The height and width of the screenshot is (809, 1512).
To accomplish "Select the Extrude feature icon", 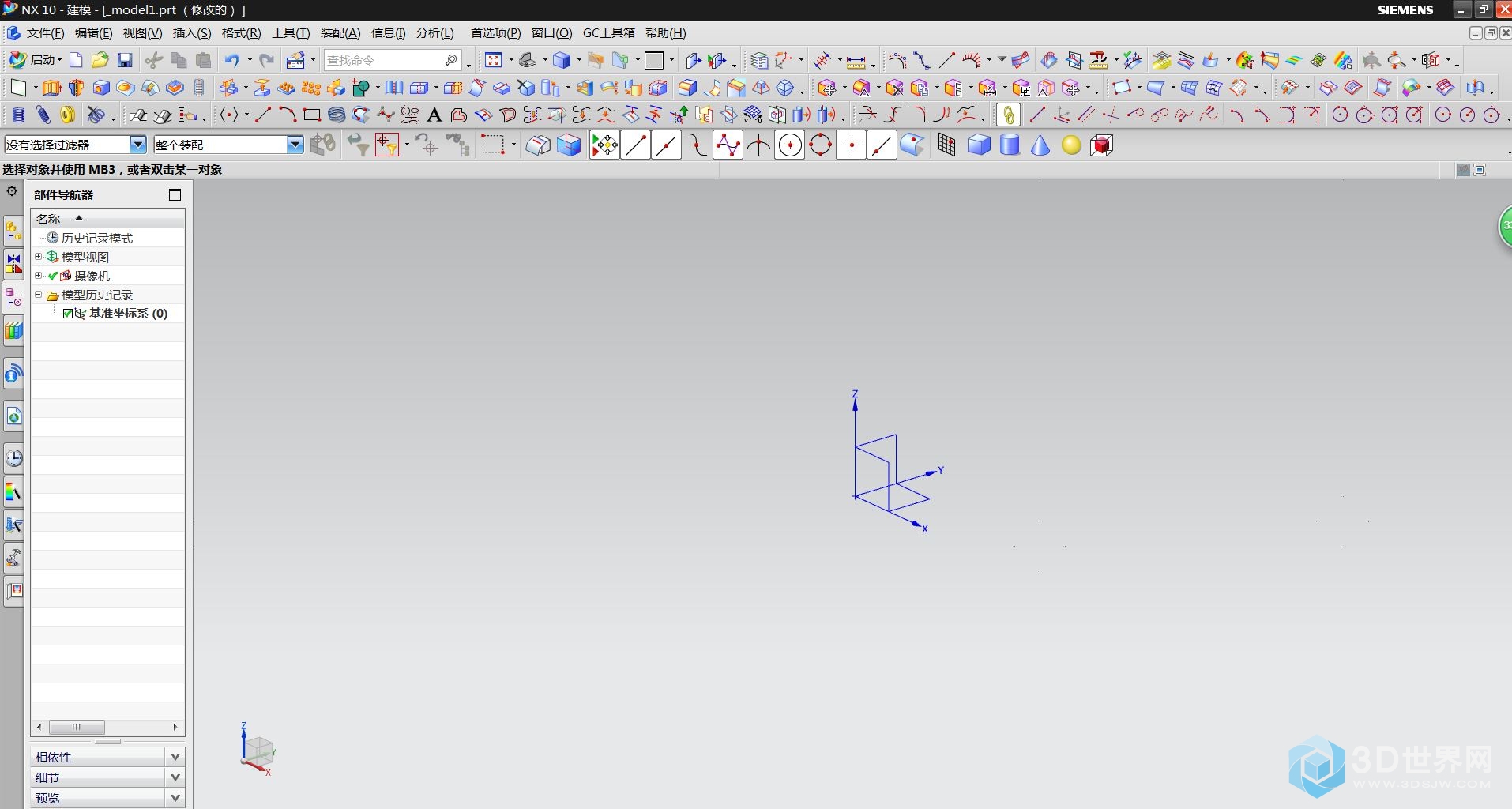I will (x=51, y=88).
